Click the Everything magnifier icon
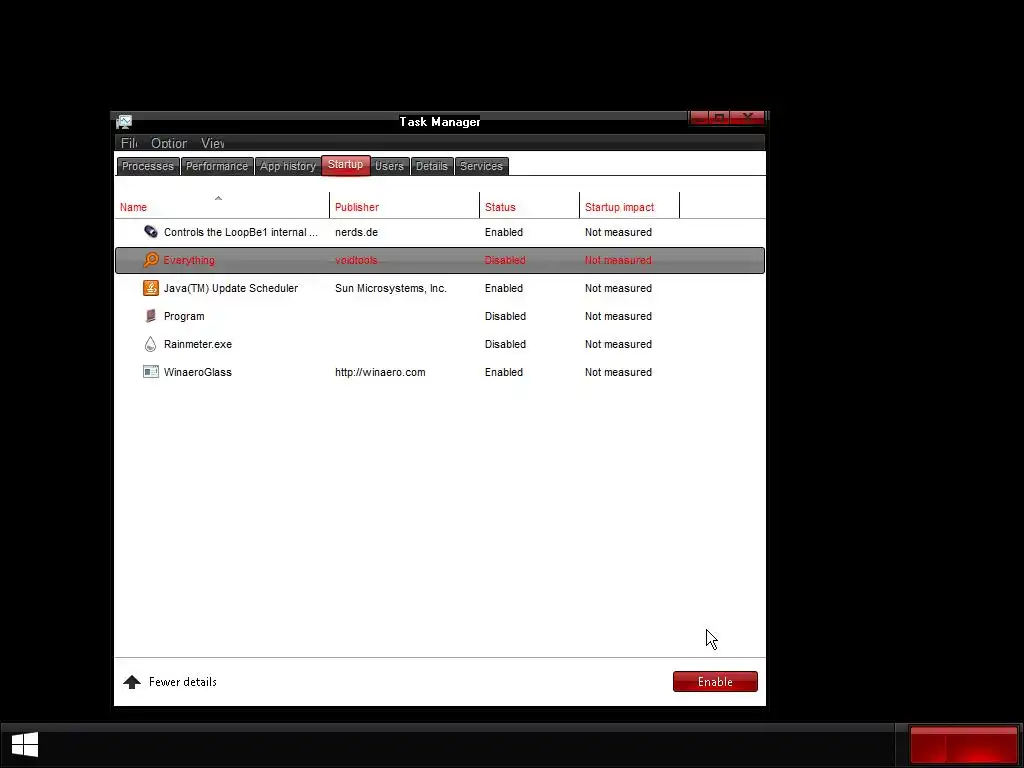1024x768 pixels. point(151,260)
